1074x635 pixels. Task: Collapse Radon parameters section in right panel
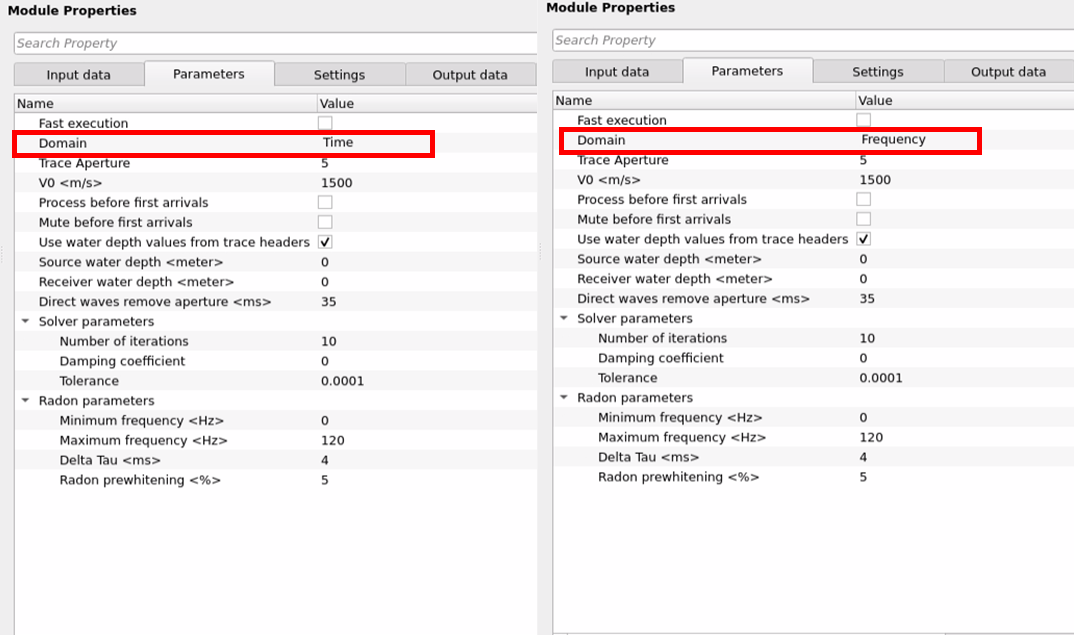point(564,398)
